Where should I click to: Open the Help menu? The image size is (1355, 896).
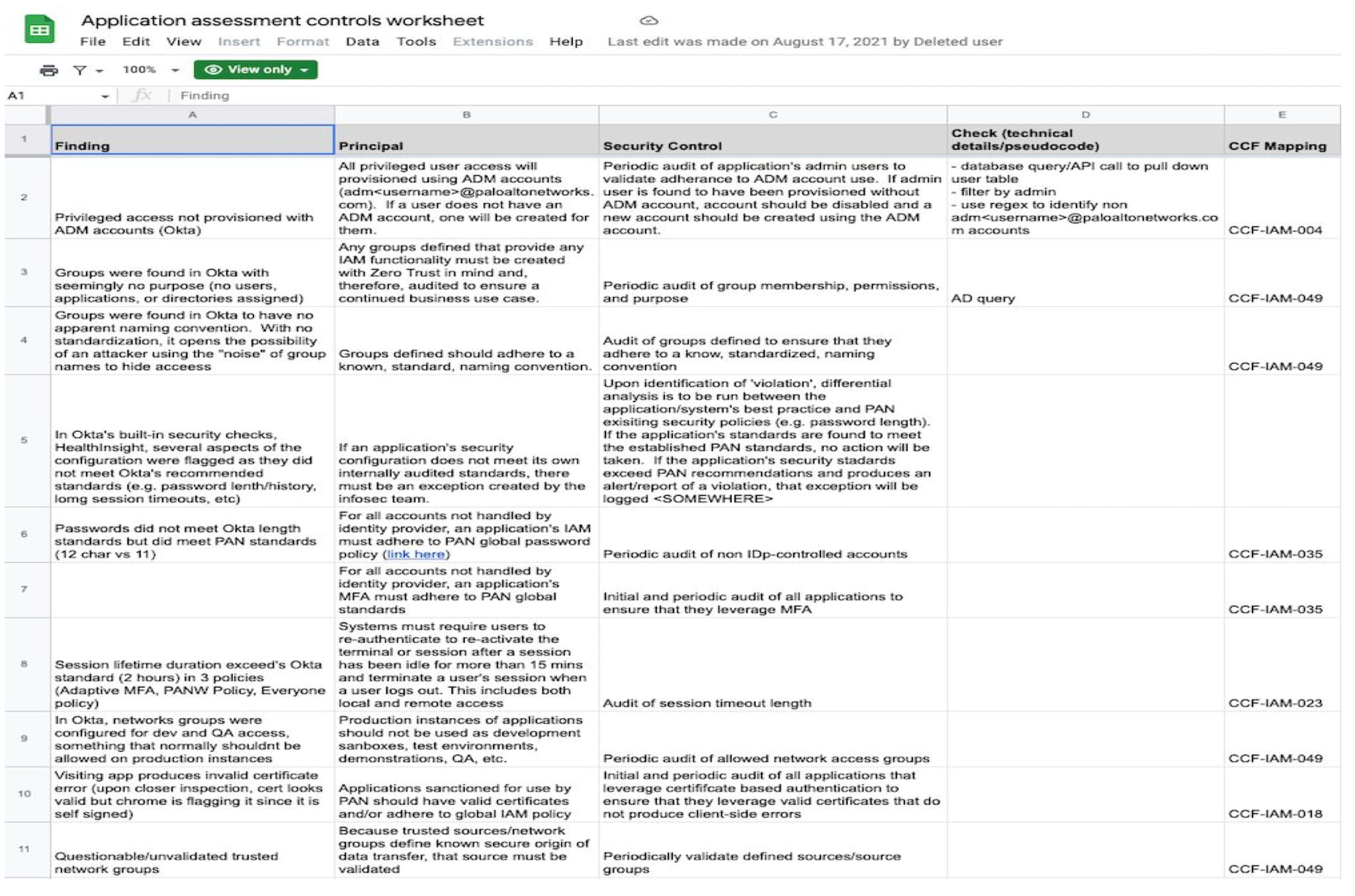pyautogui.click(x=566, y=42)
